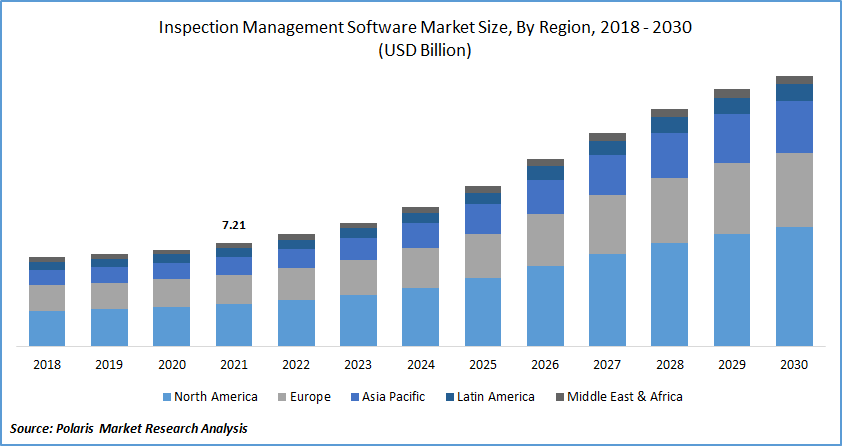Click the Europe segment of the 2018 bar
Viewport: 842px width, 446px height.
click(47, 298)
